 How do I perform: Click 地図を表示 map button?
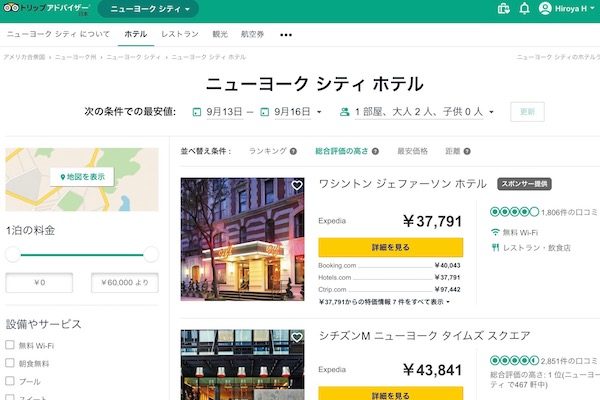pos(82,177)
